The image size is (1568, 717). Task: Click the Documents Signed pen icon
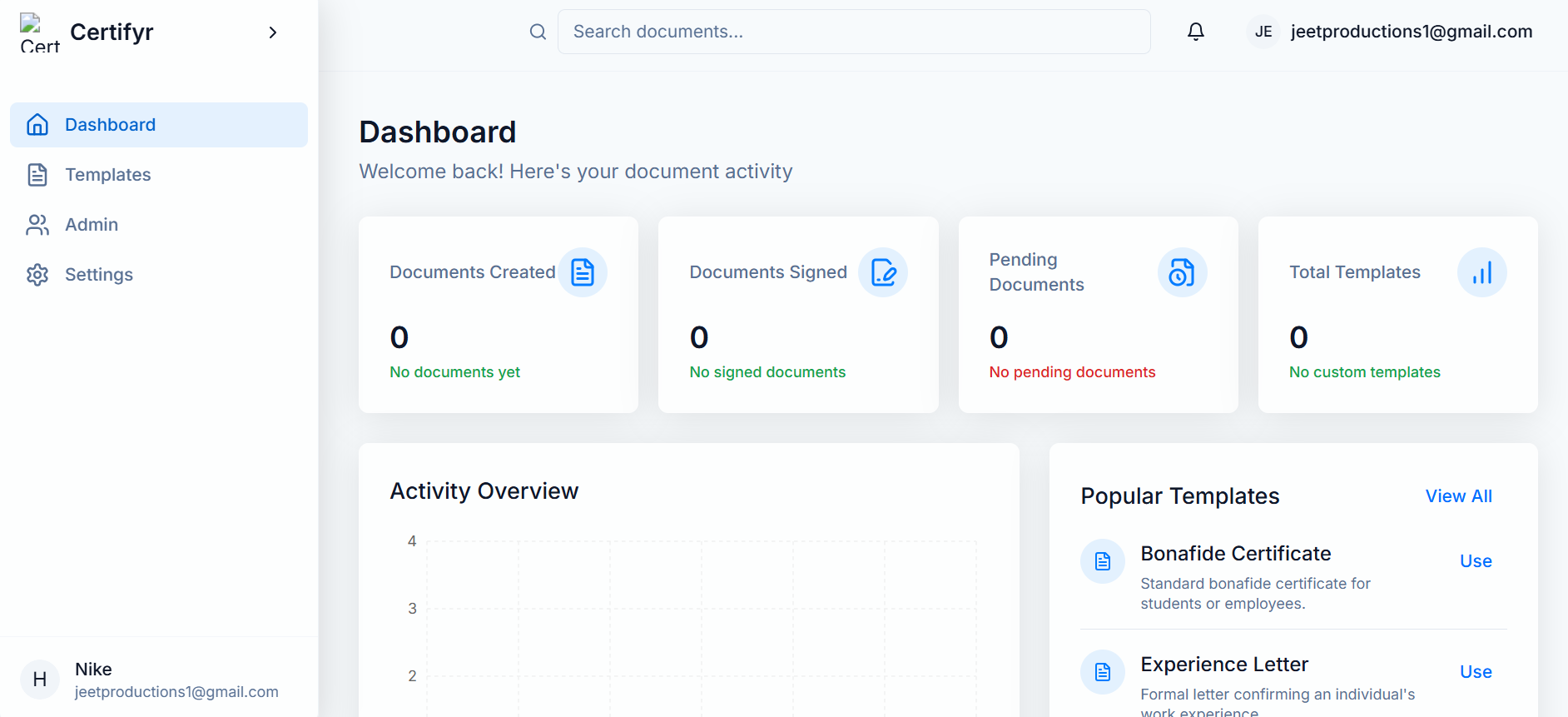click(882, 272)
